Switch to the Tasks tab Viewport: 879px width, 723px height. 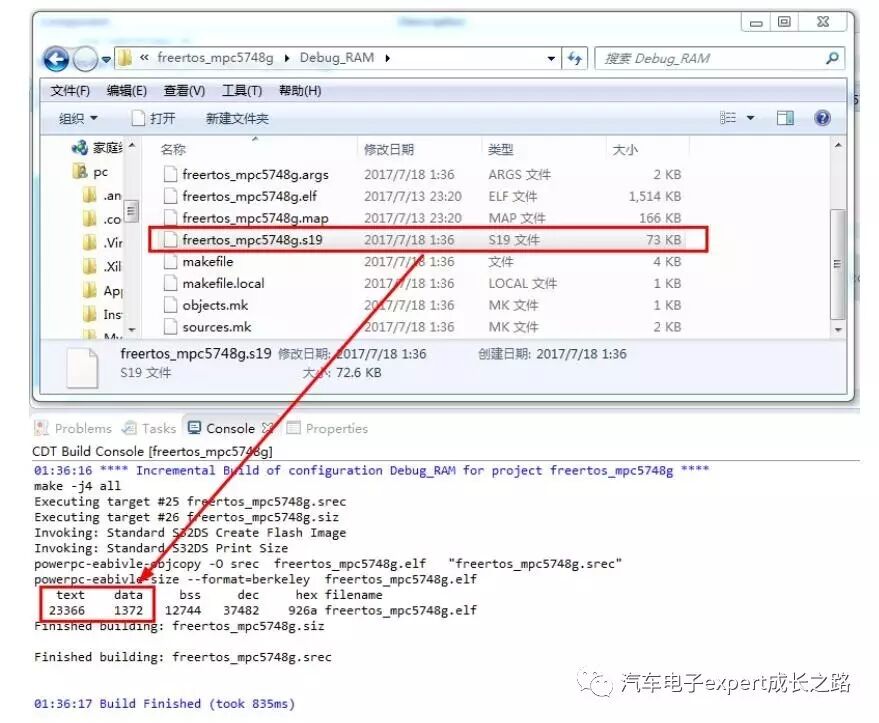(149, 428)
